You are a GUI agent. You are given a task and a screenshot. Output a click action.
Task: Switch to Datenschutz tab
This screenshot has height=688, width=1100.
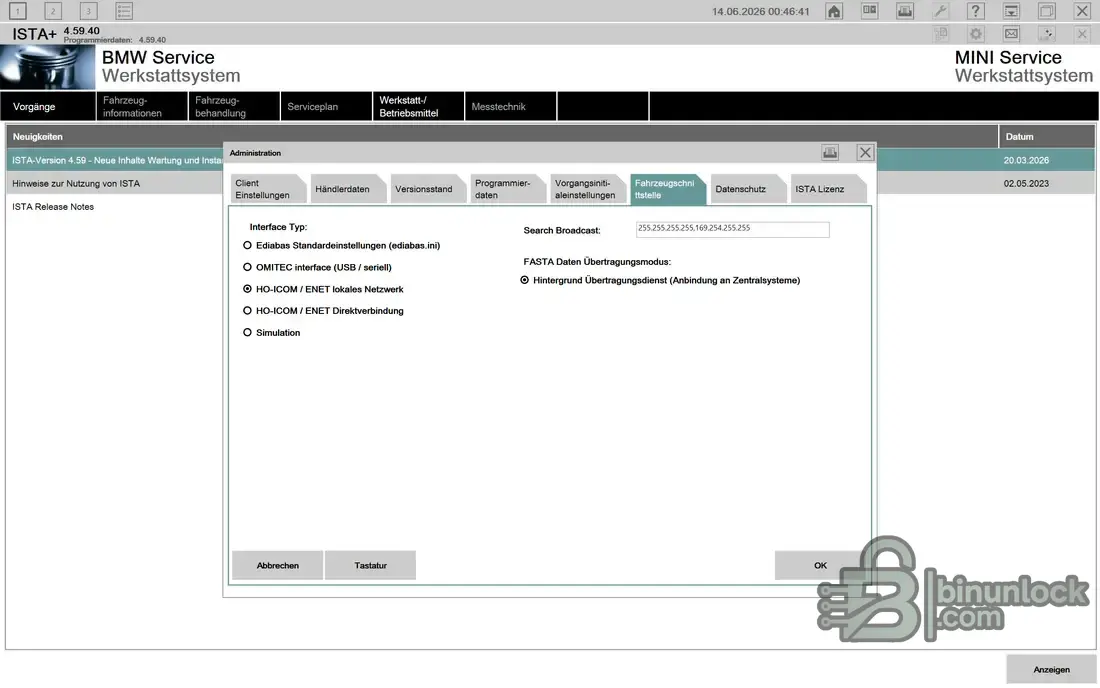(x=748, y=189)
